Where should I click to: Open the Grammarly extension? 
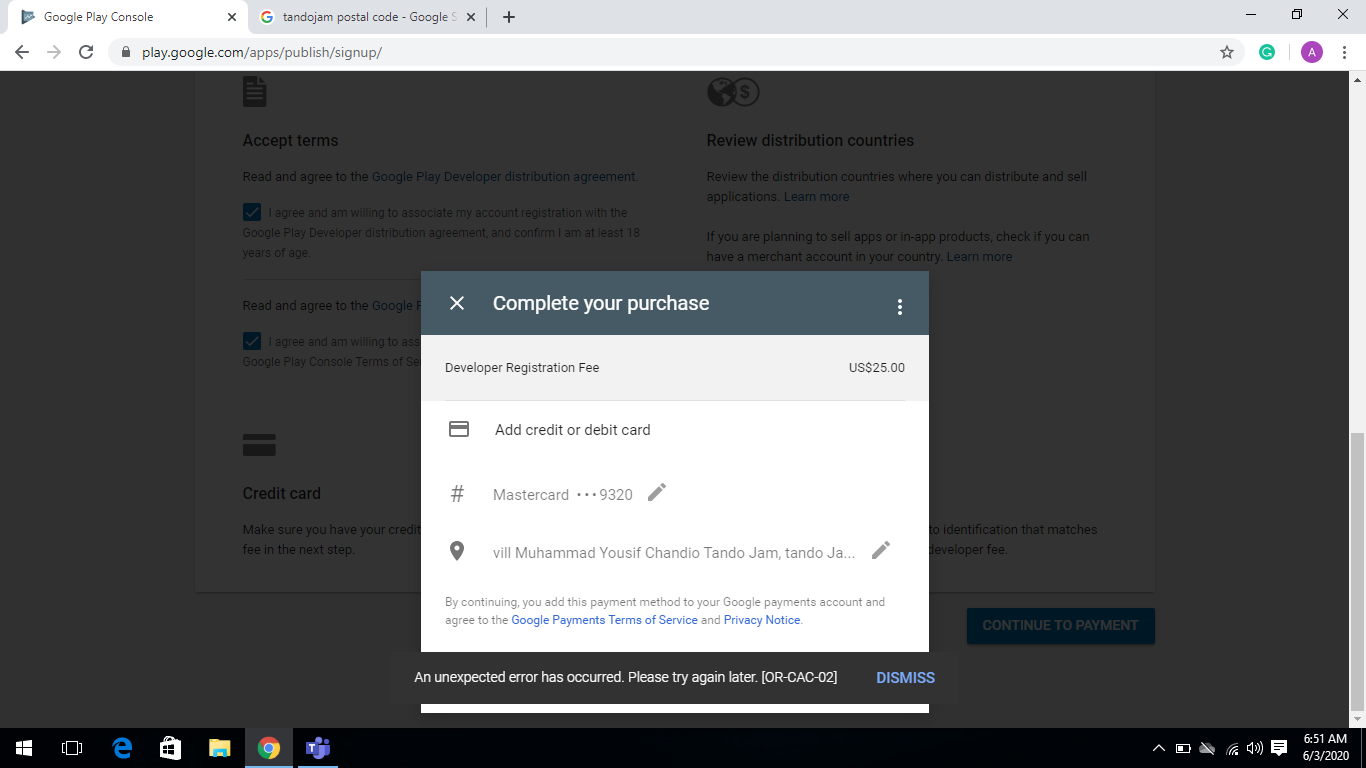[x=1267, y=52]
